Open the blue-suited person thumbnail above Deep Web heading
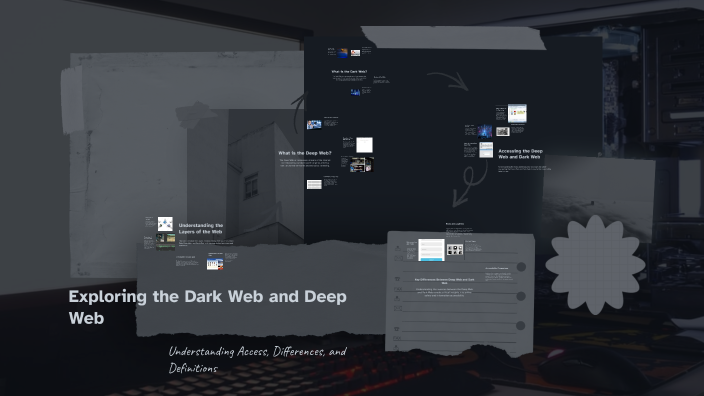The image size is (704, 396). [314, 124]
